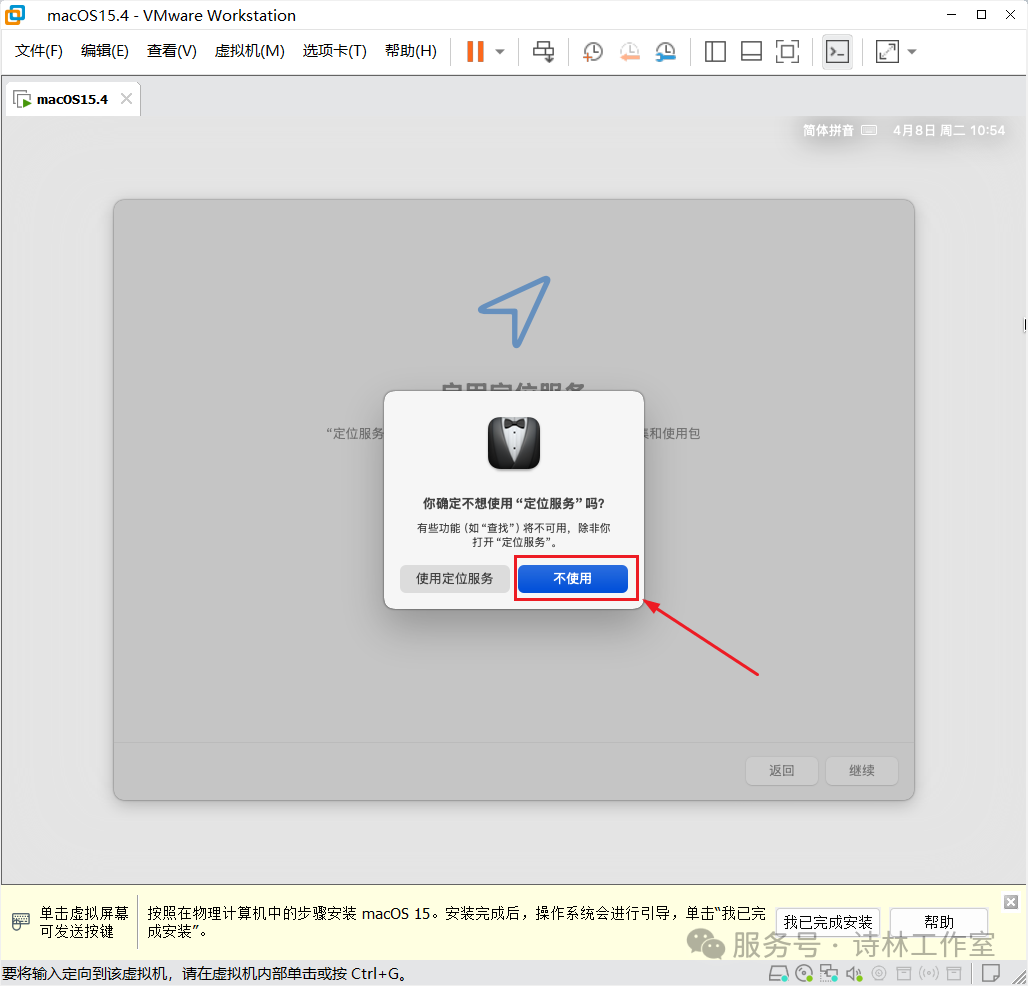This screenshot has width=1028, height=986.
Task: Close the macOS15.4 tab
Action: coord(127,98)
